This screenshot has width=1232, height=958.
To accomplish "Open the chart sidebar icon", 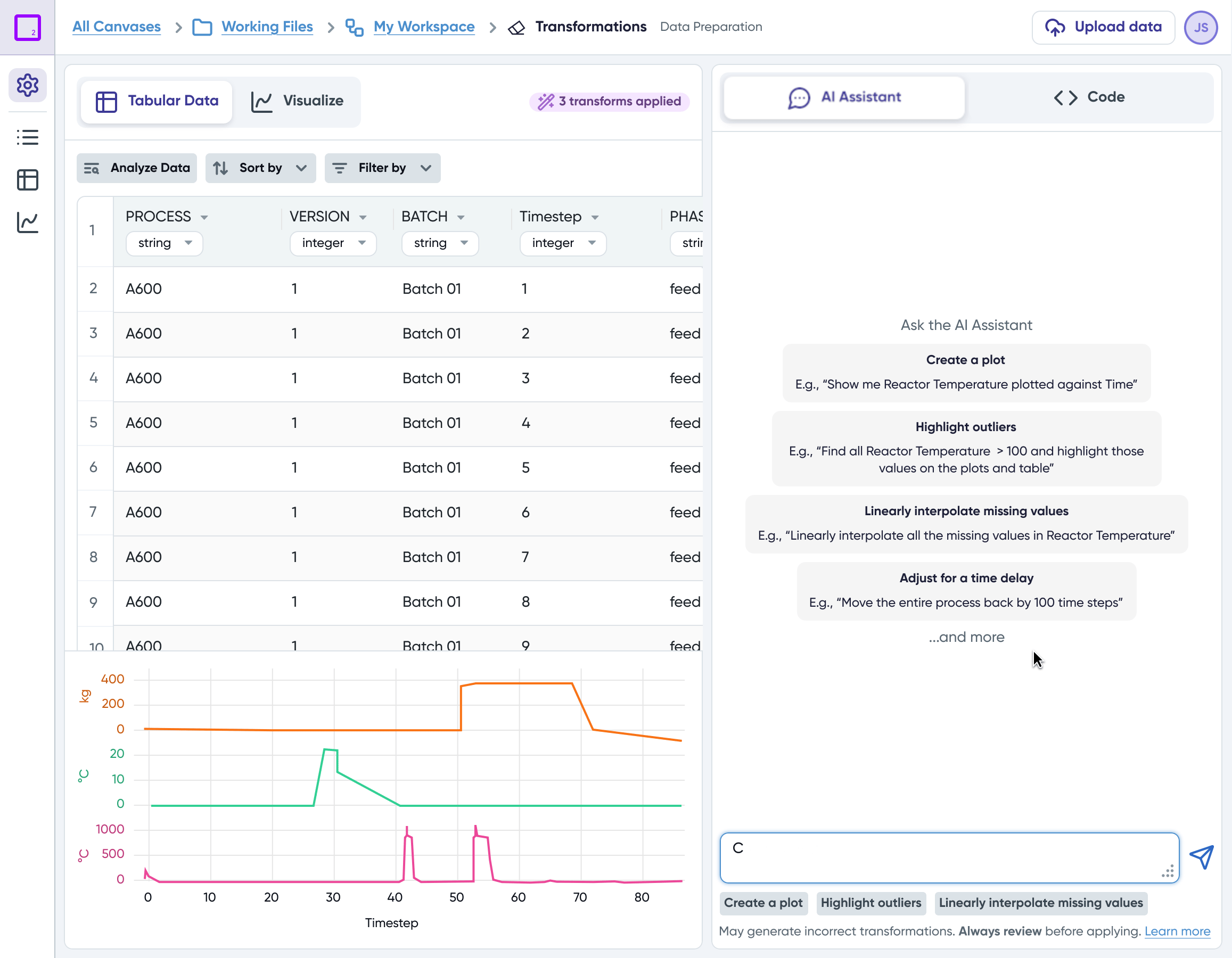I will point(27,222).
